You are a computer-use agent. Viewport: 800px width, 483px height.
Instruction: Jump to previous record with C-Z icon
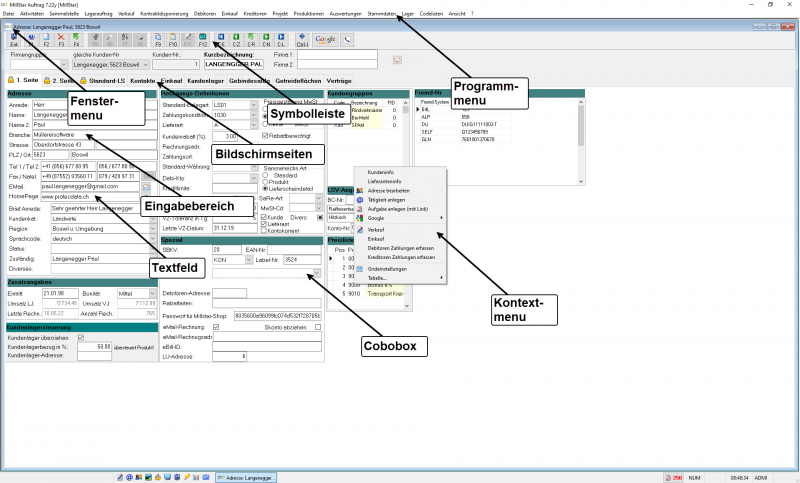pos(236,40)
